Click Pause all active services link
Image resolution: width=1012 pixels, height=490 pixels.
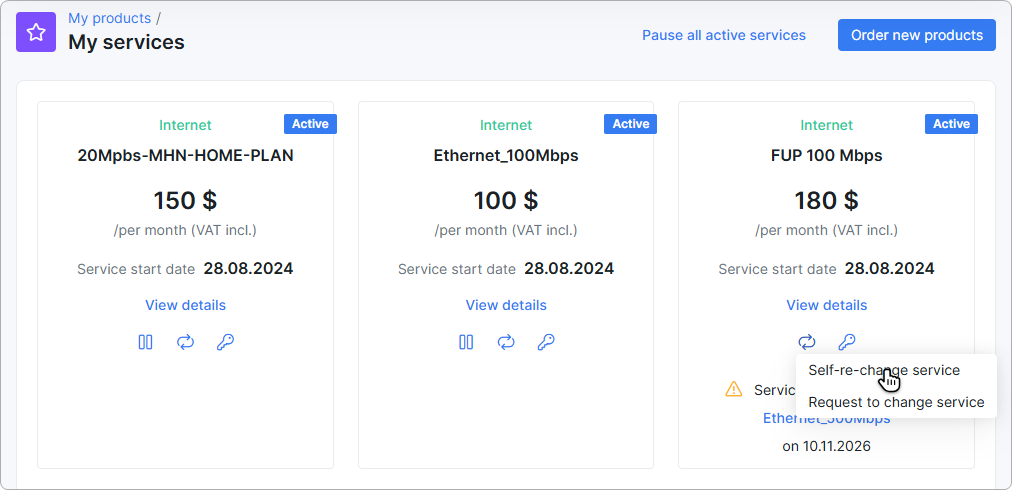[x=724, y=35]
